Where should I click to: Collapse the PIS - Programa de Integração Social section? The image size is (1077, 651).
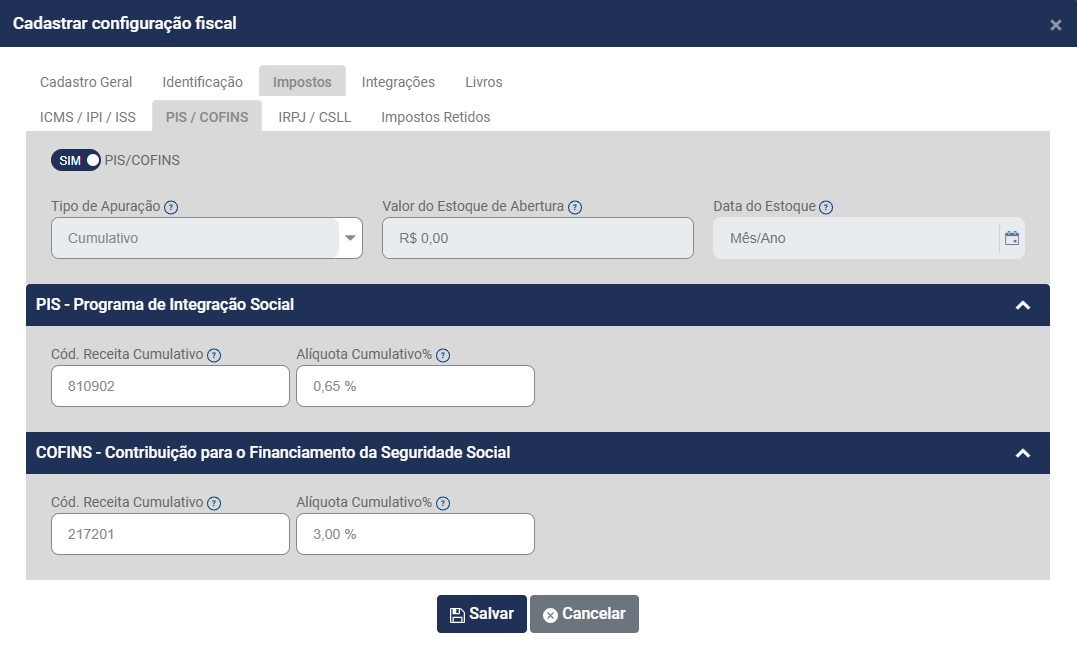pyautogui.click(x=1022, y=305)
